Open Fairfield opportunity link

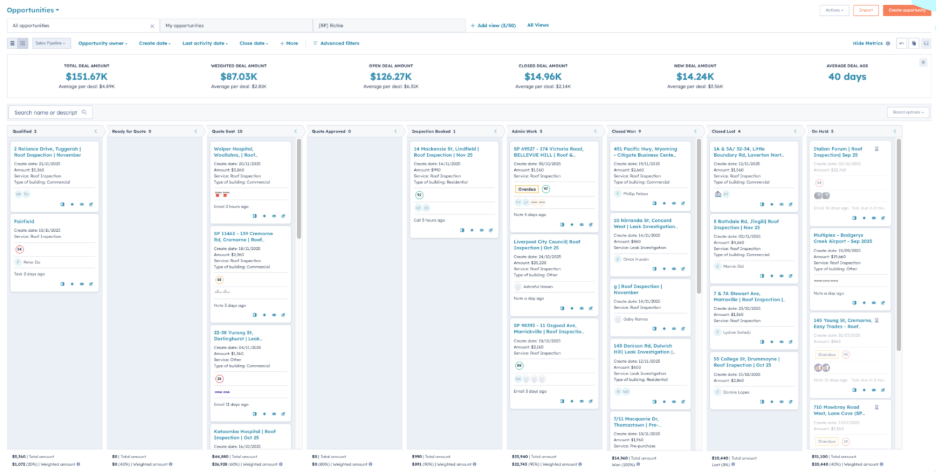(24, 221)
